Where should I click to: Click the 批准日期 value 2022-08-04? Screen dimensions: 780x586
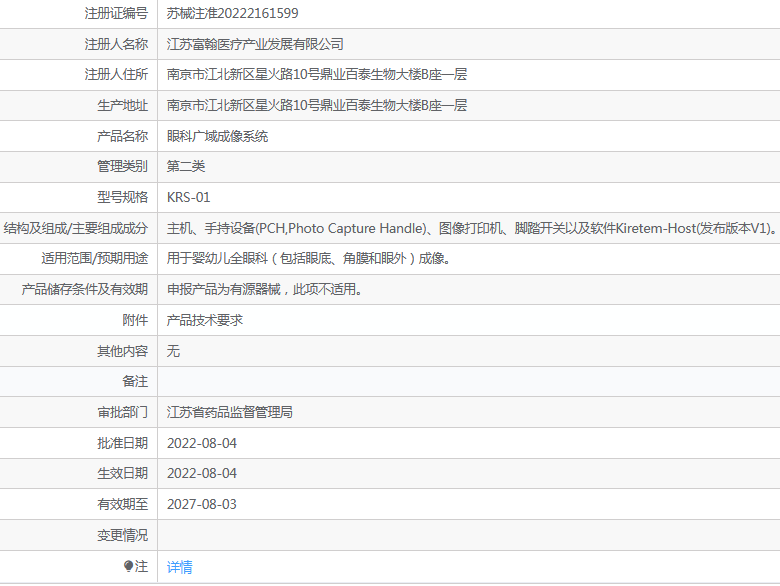201,443
